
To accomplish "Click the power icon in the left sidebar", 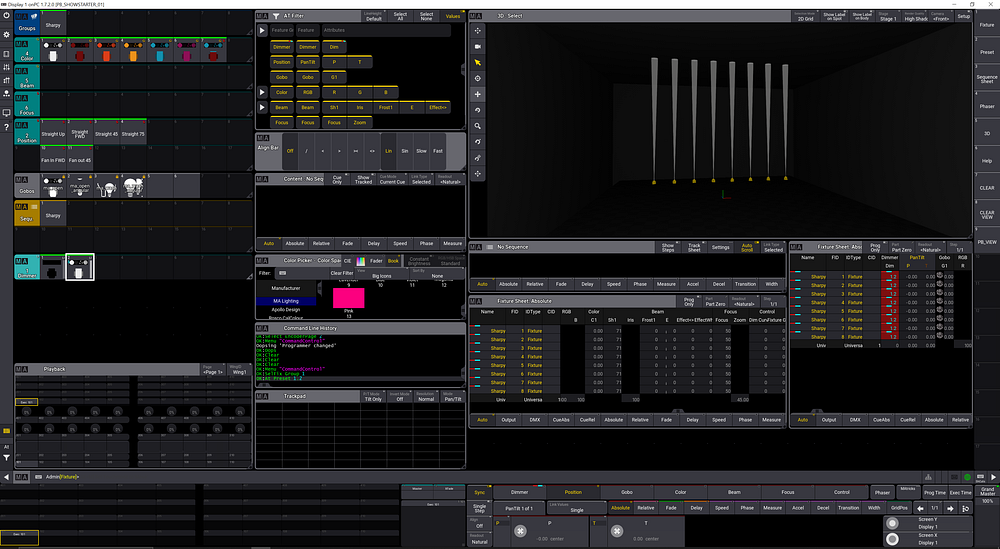I will click(x=7, y=17).
